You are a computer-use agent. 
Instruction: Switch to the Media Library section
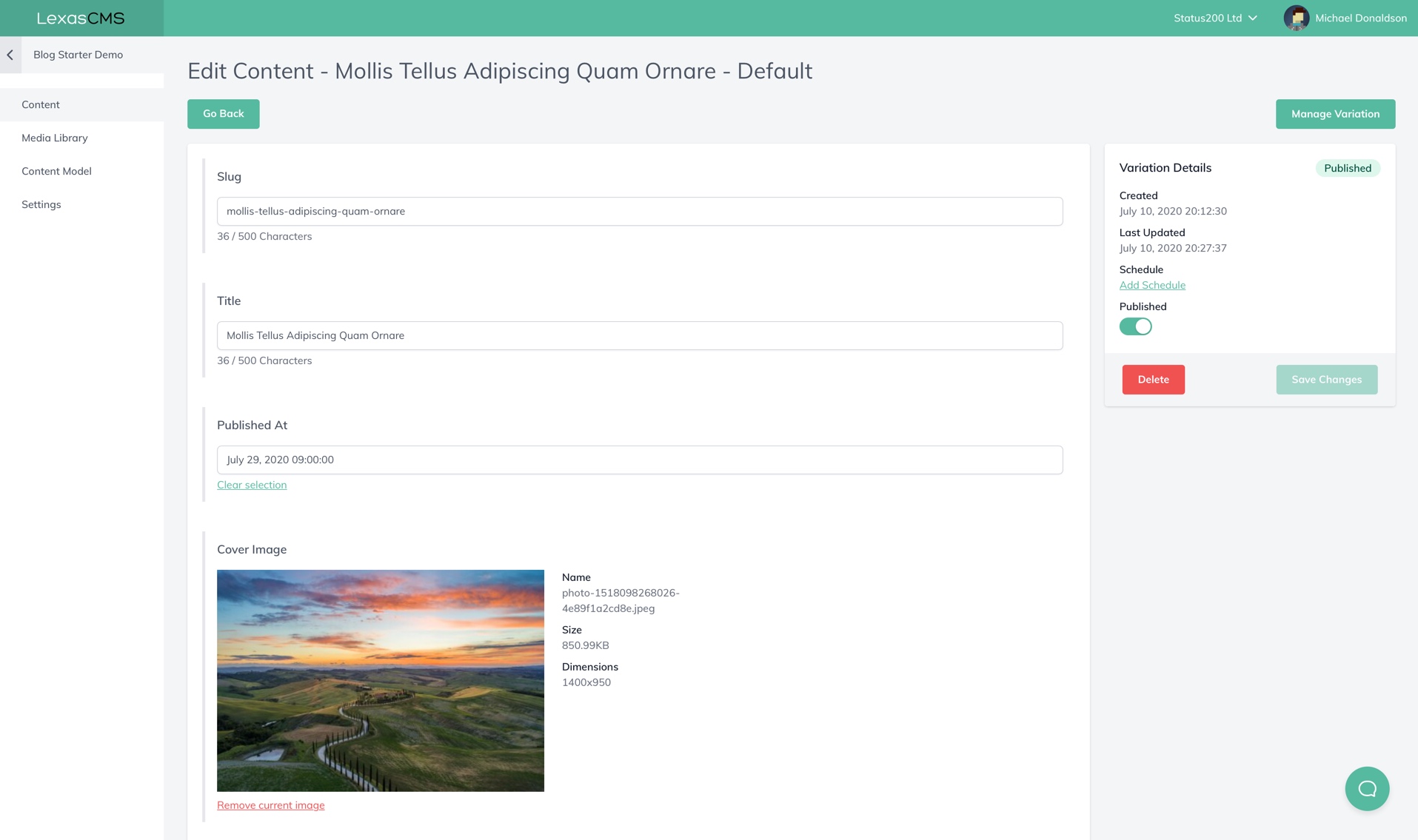[x=55, y=138]
